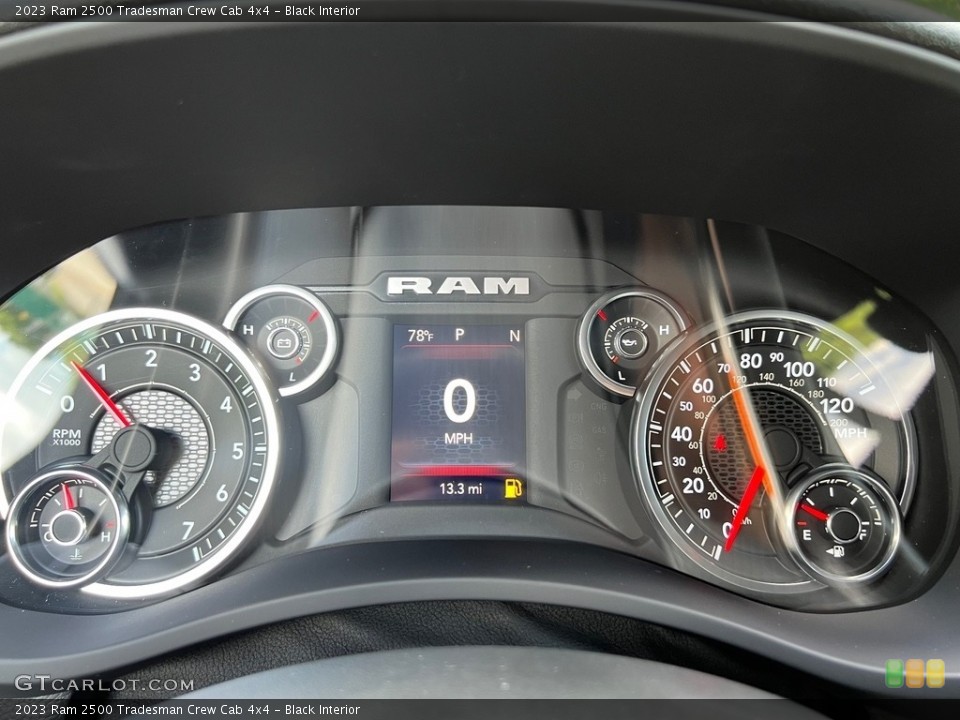Click the tachometer red needle
960x720 pixels.
102,393
